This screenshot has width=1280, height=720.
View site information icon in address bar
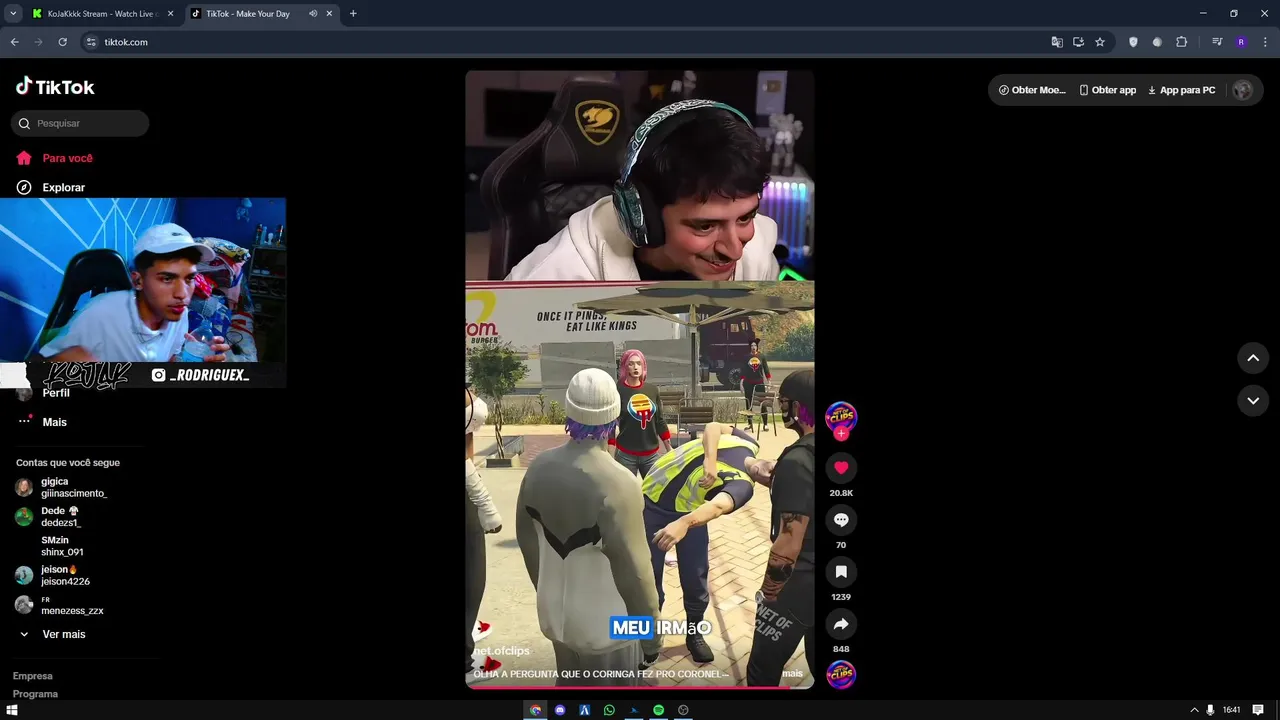click(91, 42)
